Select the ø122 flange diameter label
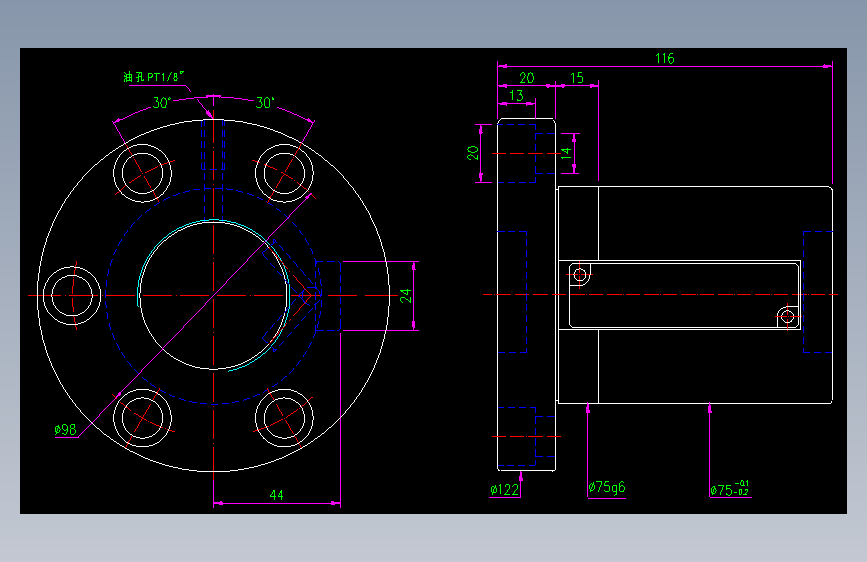 point(504,490)
